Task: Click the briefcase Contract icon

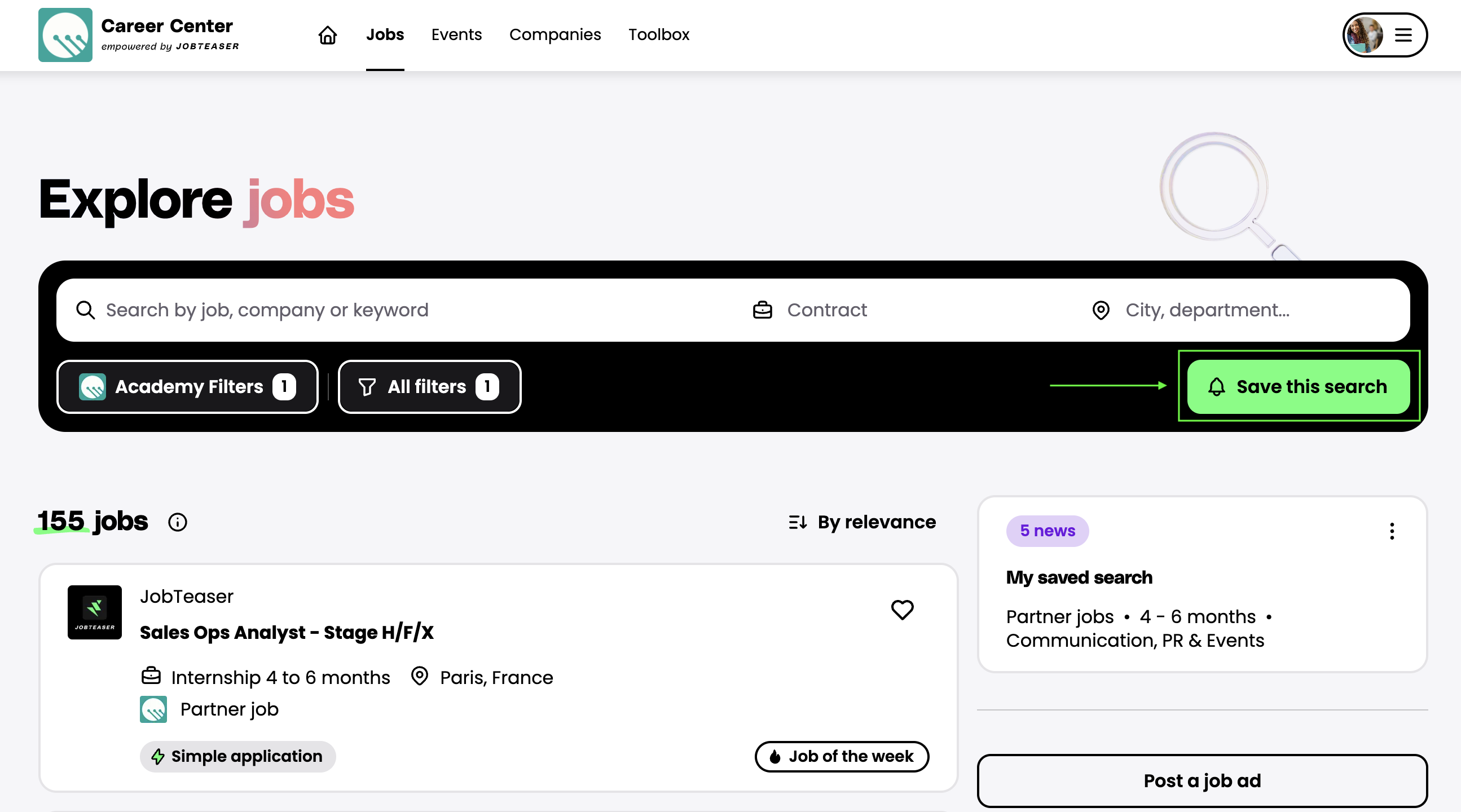Action: (x=762, y=310)
